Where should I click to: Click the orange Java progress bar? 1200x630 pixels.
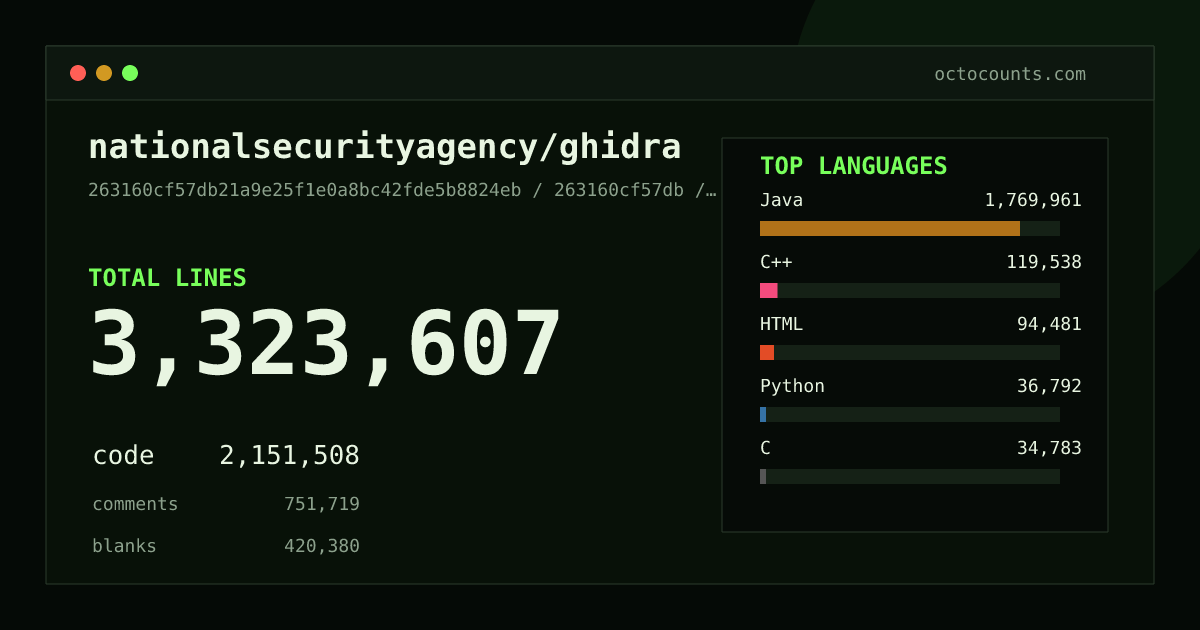[890, 228]
